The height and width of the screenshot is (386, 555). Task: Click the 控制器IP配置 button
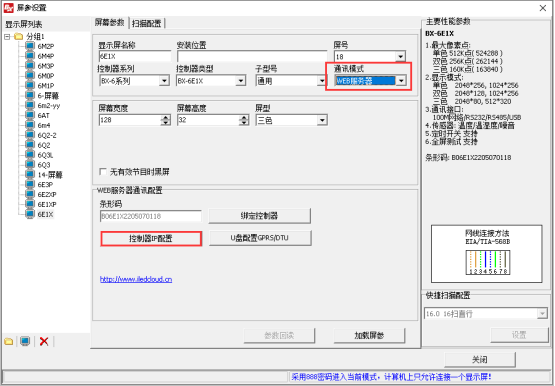coord(151,238)
